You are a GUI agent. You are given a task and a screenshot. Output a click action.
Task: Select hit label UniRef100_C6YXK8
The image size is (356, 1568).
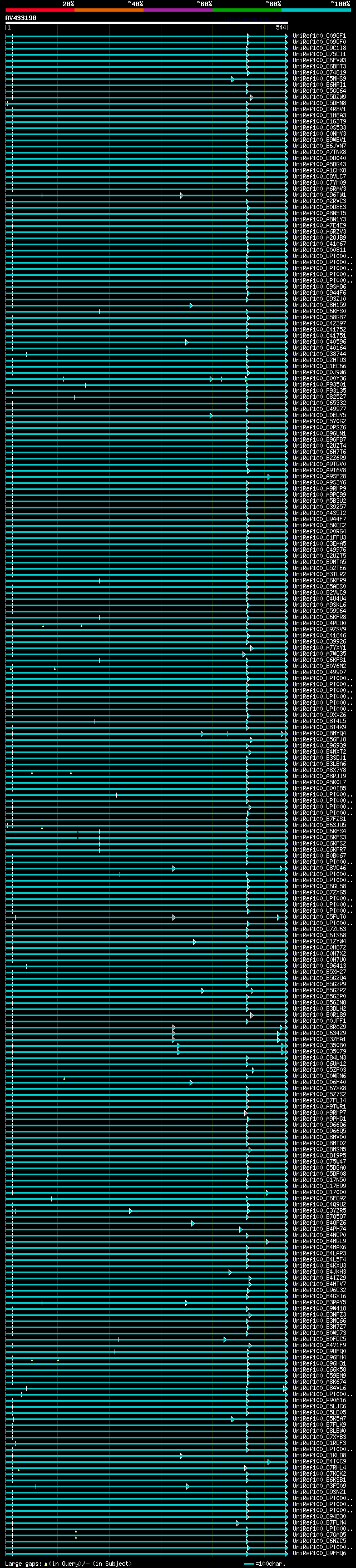(319, 1088)
